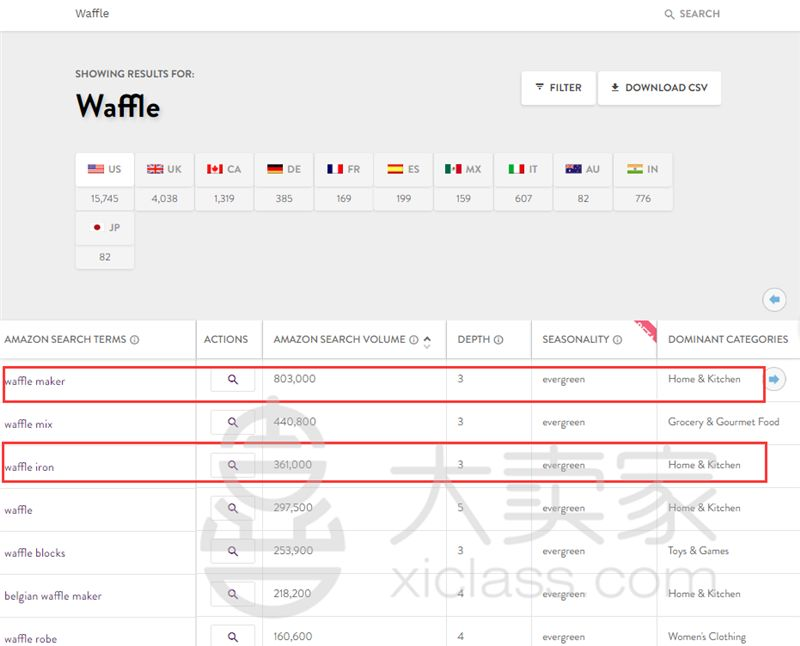Open the waffle iron search term
This screenshot has width=800, height=646.
point(29,467)
